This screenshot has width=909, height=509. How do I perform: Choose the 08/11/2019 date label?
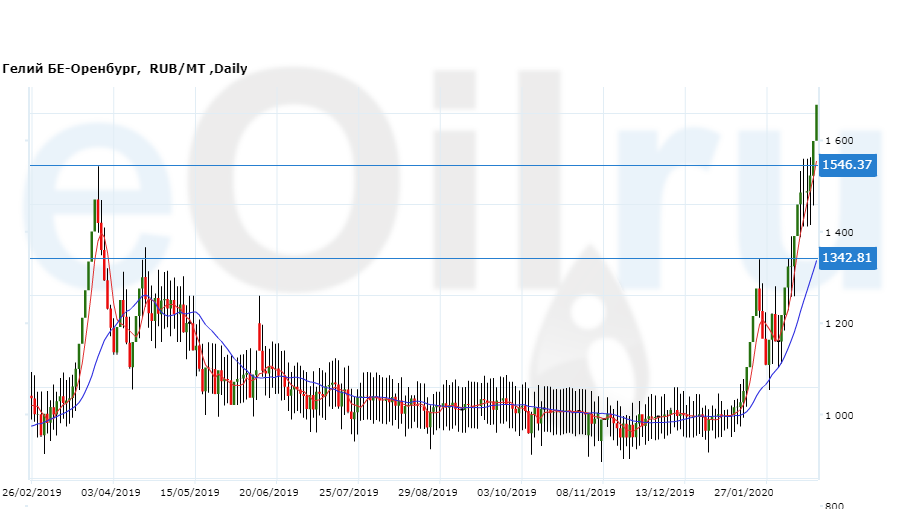586,492
